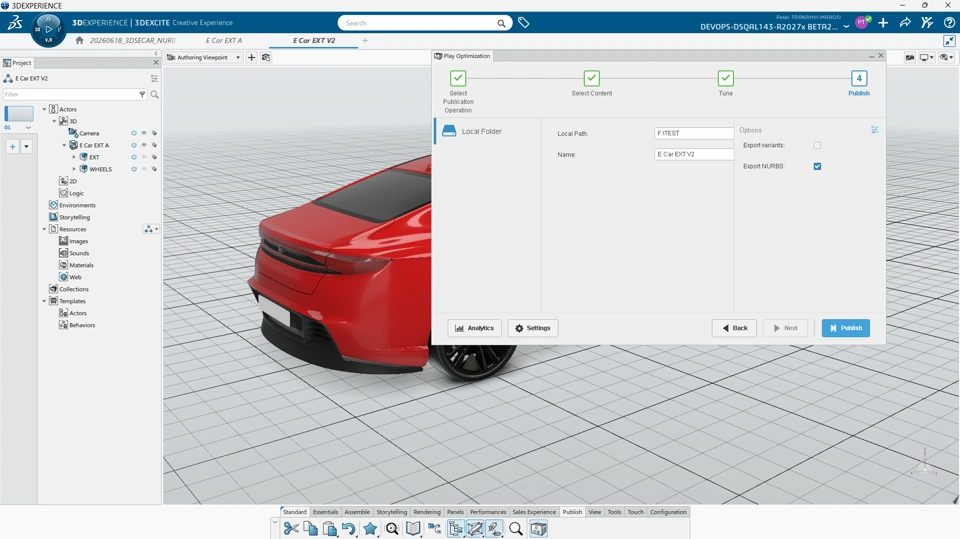This screenshot has width=960, height=539.
Task: Click the tag icon beside search bar
Action: [x=523, y=23]
